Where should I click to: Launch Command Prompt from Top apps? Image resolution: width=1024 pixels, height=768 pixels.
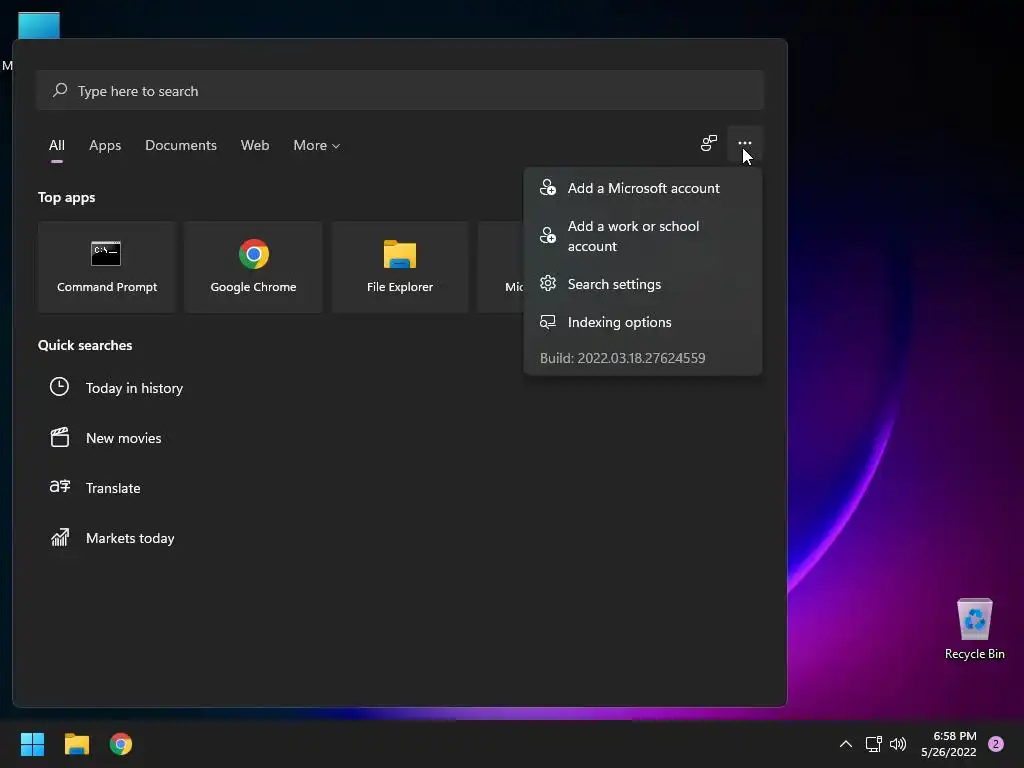tap(107, 266)
